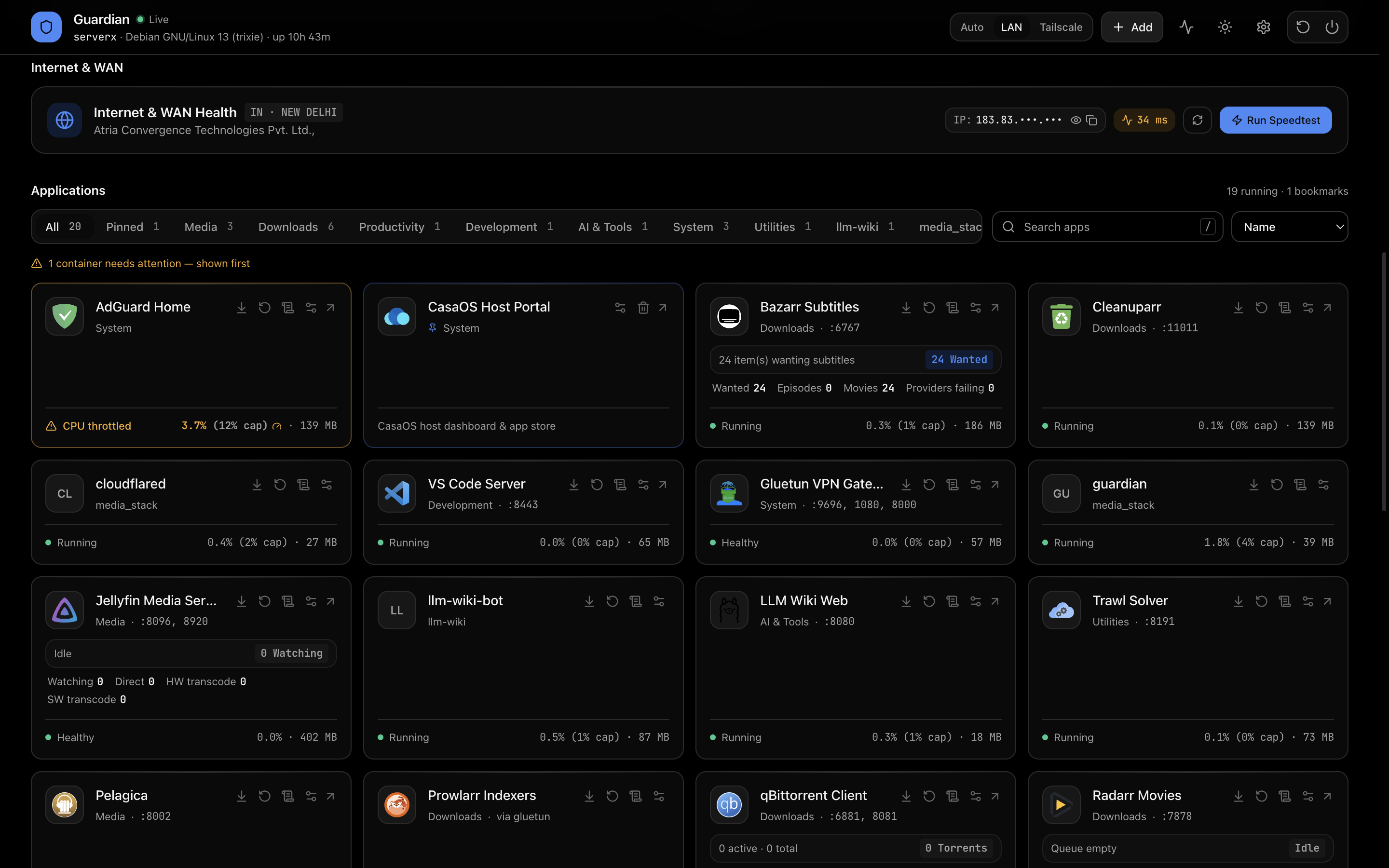Switch network mode to Auto
The height and width of the screenshot is (868, 1389).
972,27
